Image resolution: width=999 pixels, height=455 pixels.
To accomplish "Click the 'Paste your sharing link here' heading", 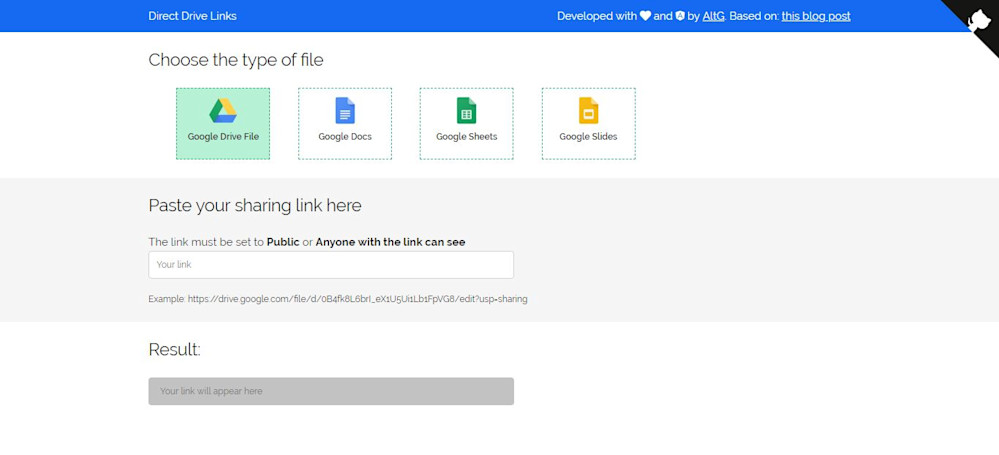I will (x=255, y=206).
